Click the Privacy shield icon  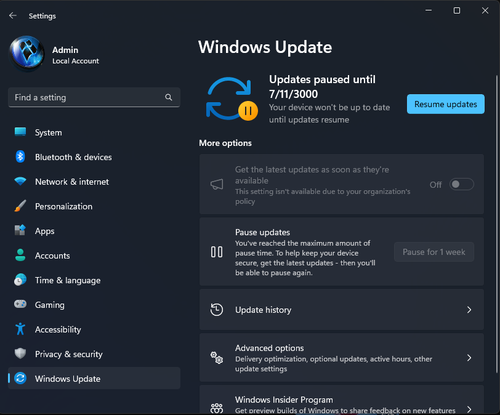(20, 353)
